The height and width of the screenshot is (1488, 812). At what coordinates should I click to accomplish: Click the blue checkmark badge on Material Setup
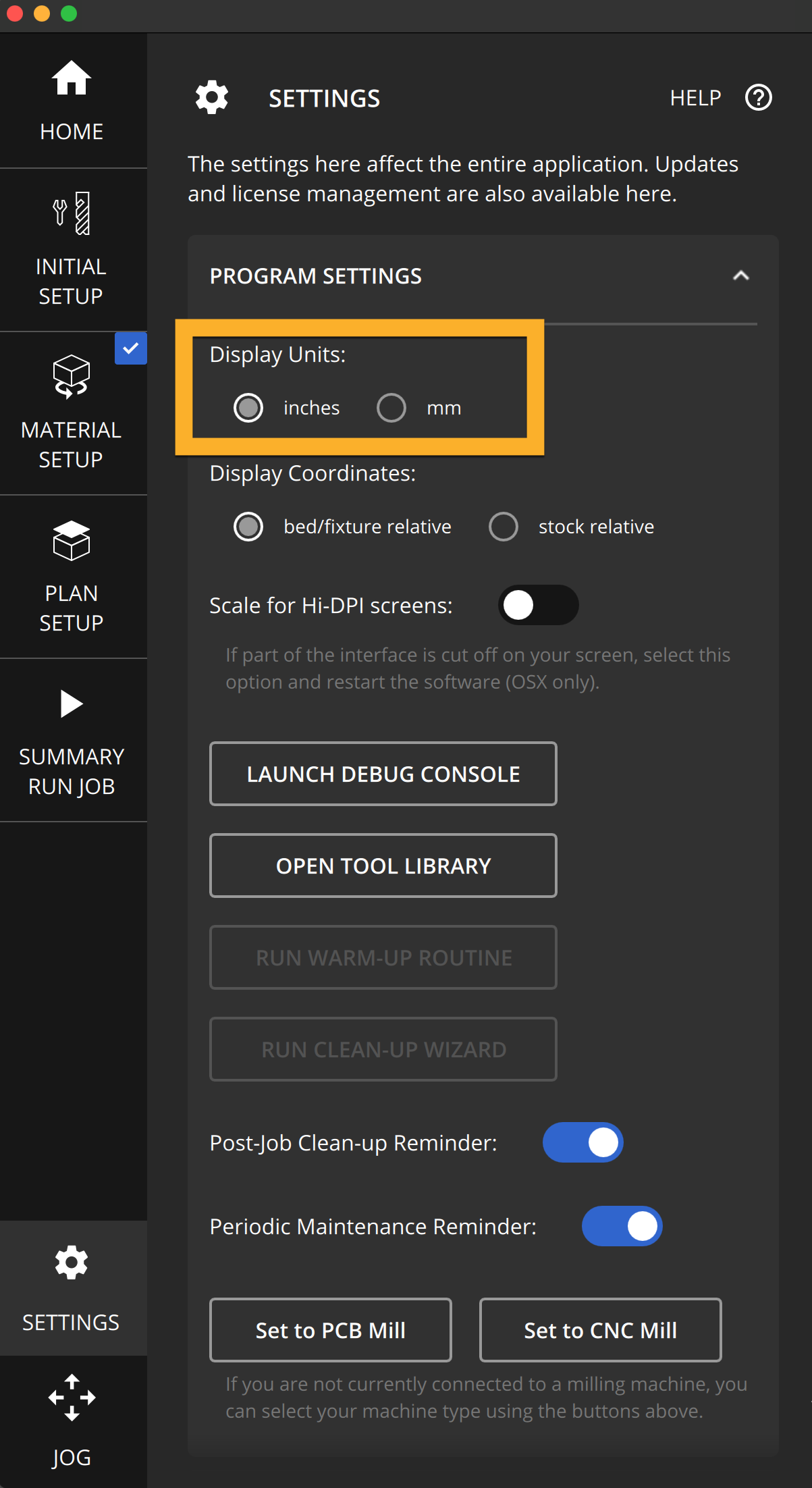click(x=131, y=348)
